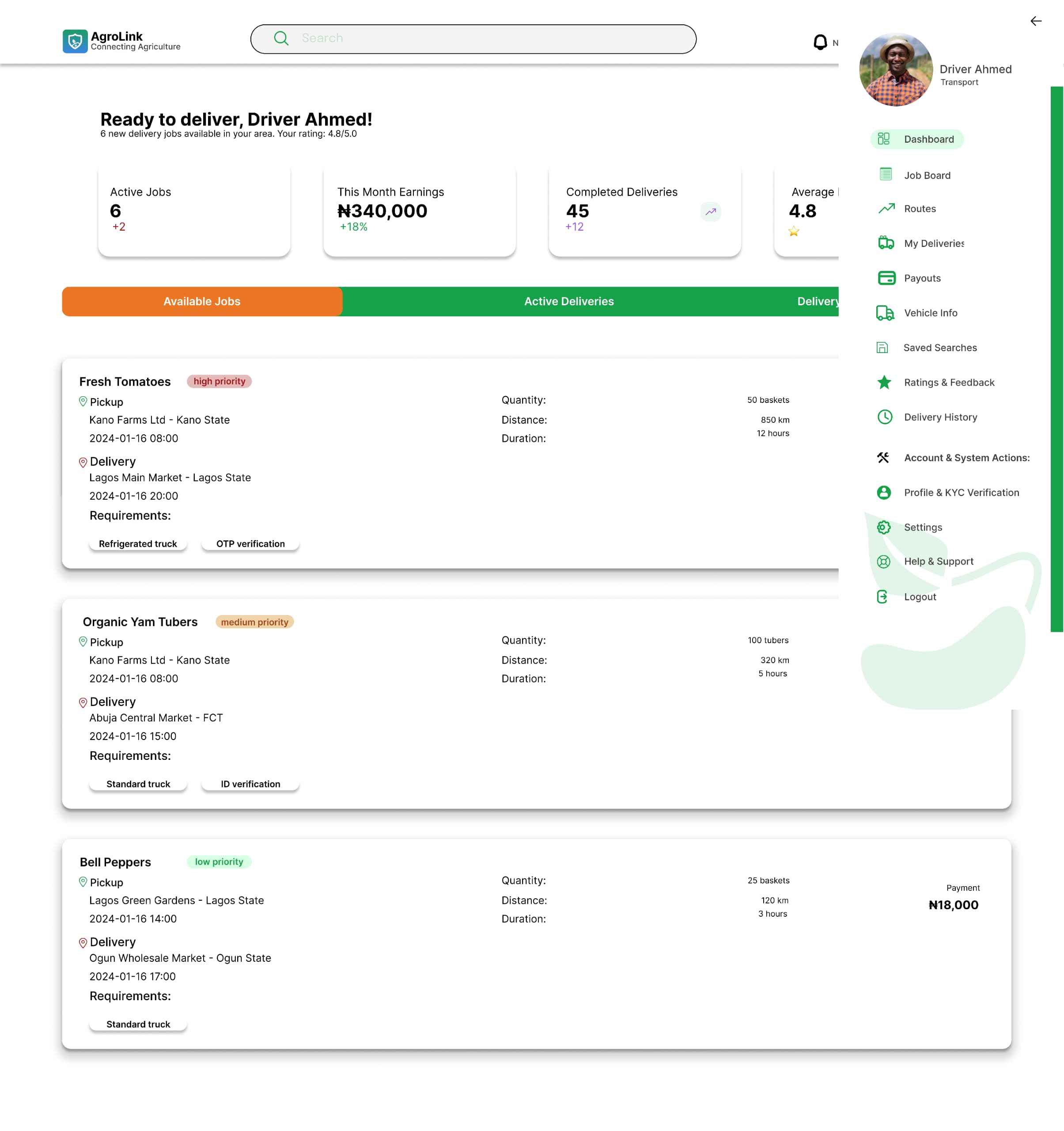1064x1131 pixels.
Task: Go to Routes in the sidebar
Action: point(919,209)
